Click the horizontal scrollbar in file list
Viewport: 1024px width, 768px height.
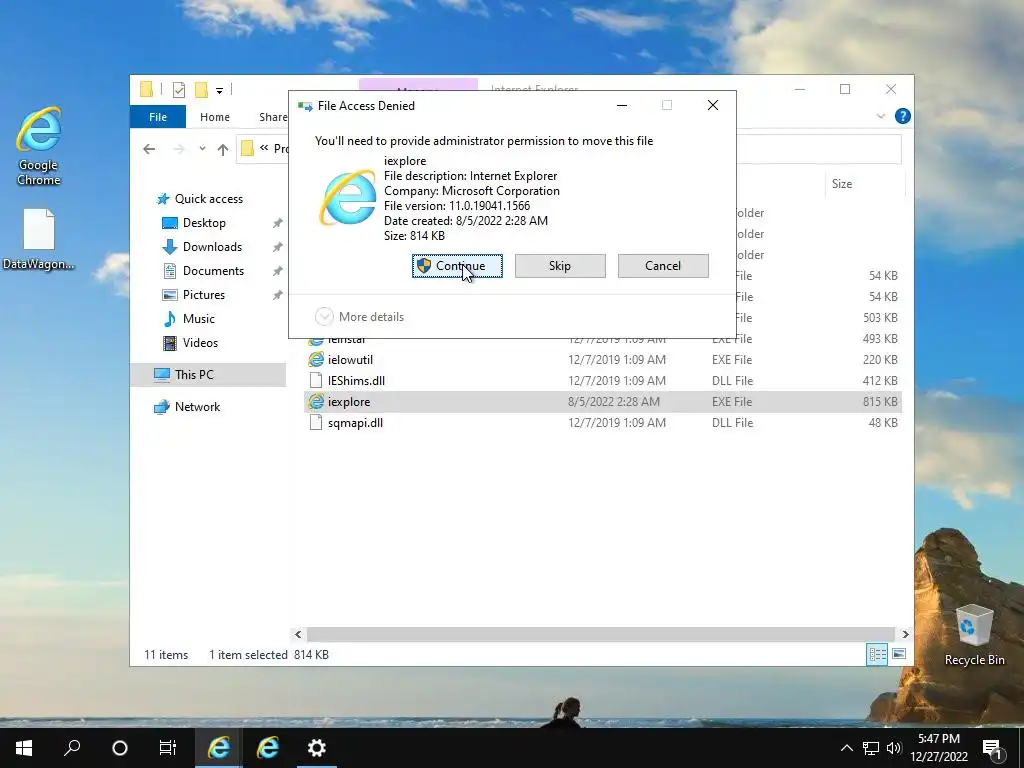[601, 634]
